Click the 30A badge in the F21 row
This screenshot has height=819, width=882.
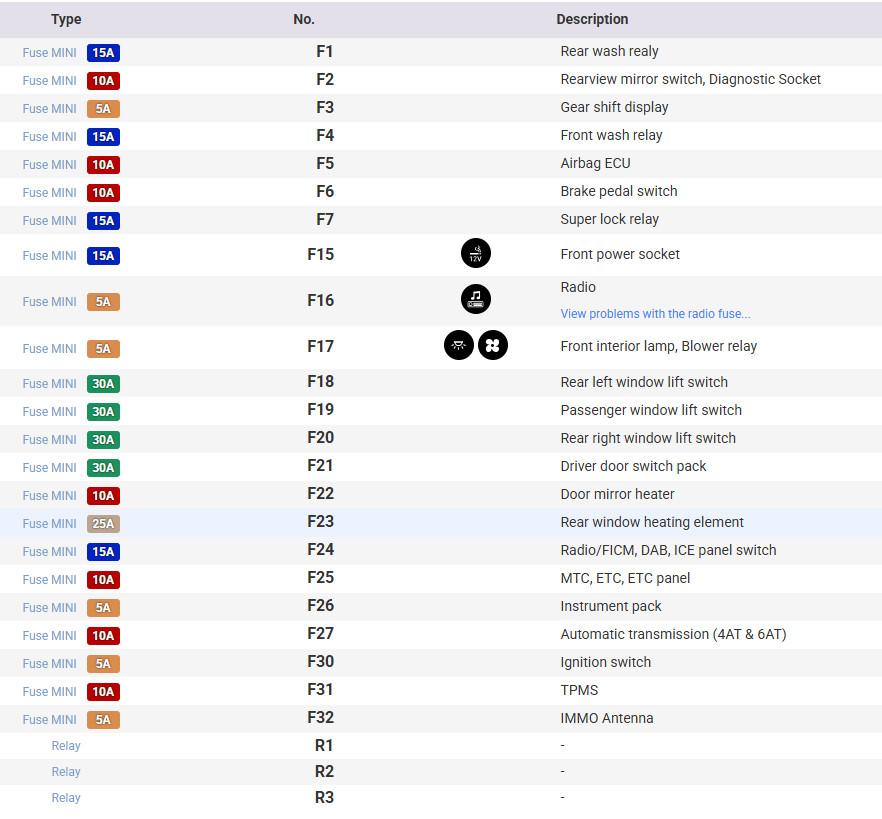(104, 468)
